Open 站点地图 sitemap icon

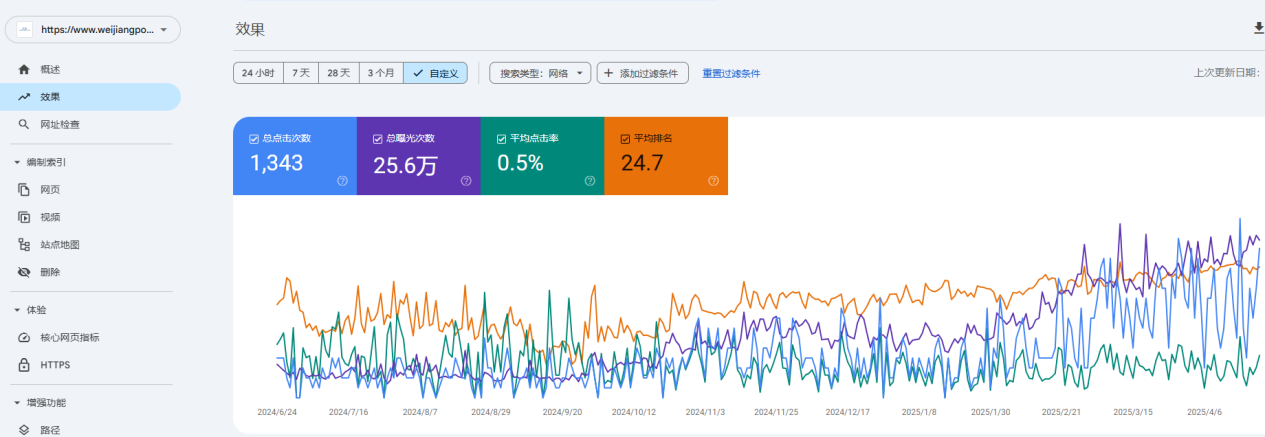click(24, 244)
